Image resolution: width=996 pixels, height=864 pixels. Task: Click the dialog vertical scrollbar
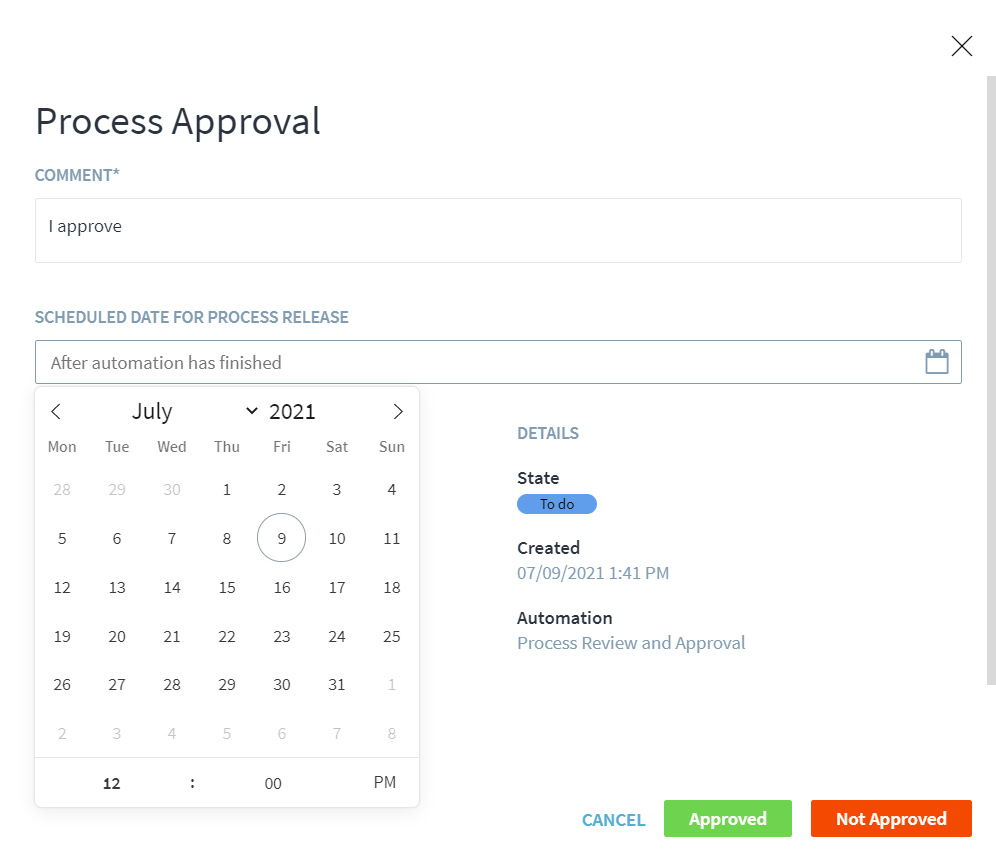point(990,380)
